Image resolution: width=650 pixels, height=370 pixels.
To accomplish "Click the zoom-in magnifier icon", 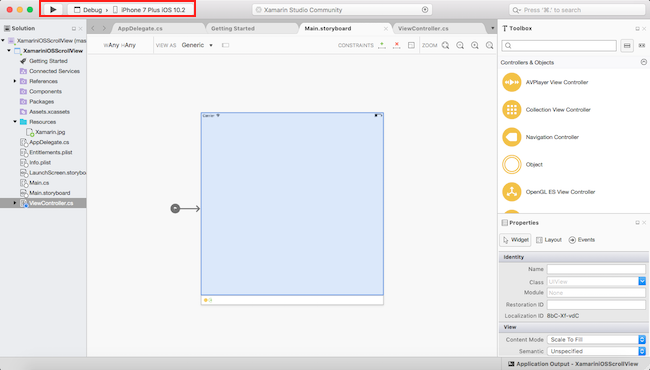I will (475, 45).
